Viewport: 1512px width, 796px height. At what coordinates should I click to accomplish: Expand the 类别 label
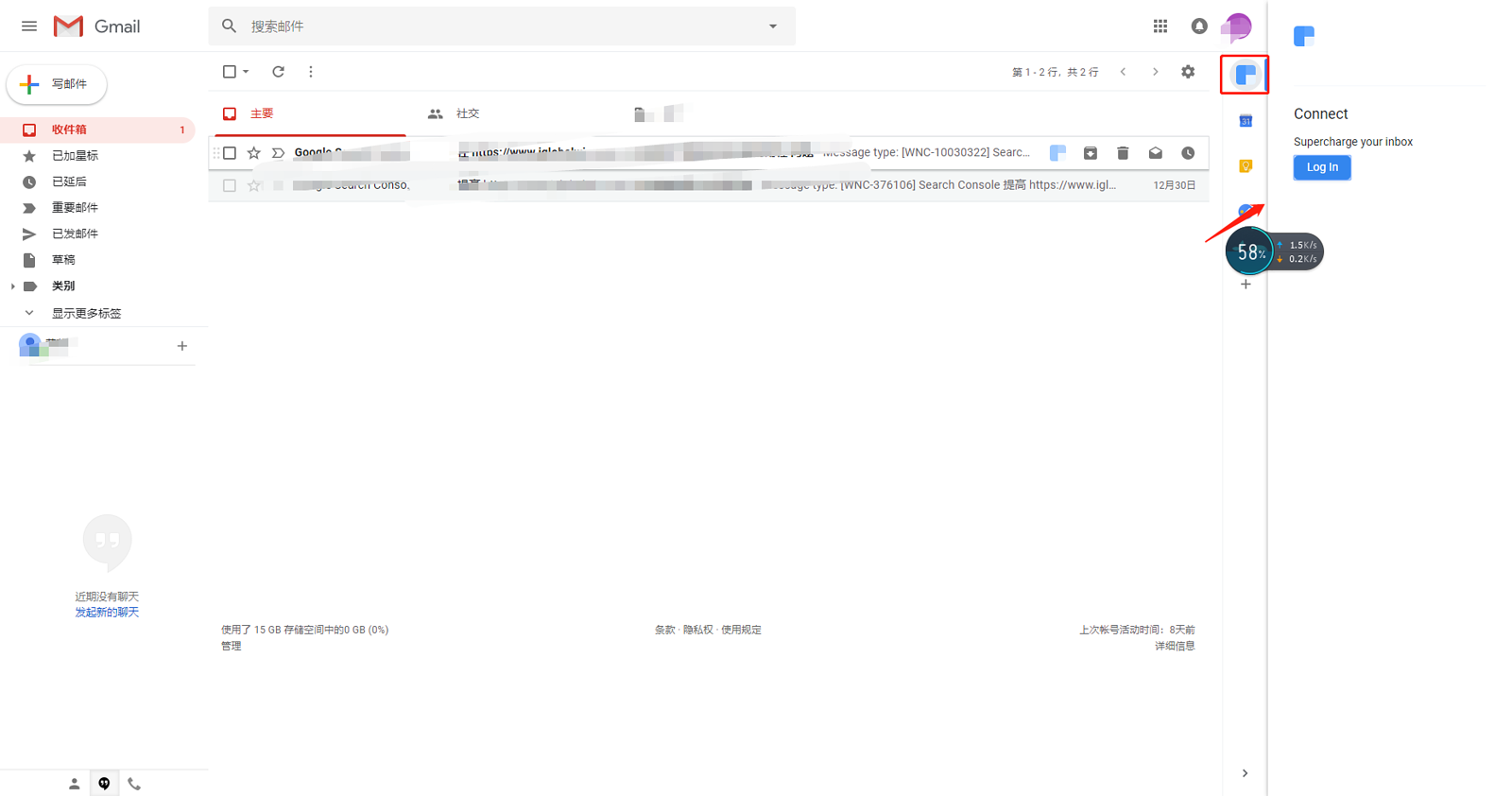click(x=12, y=286)
